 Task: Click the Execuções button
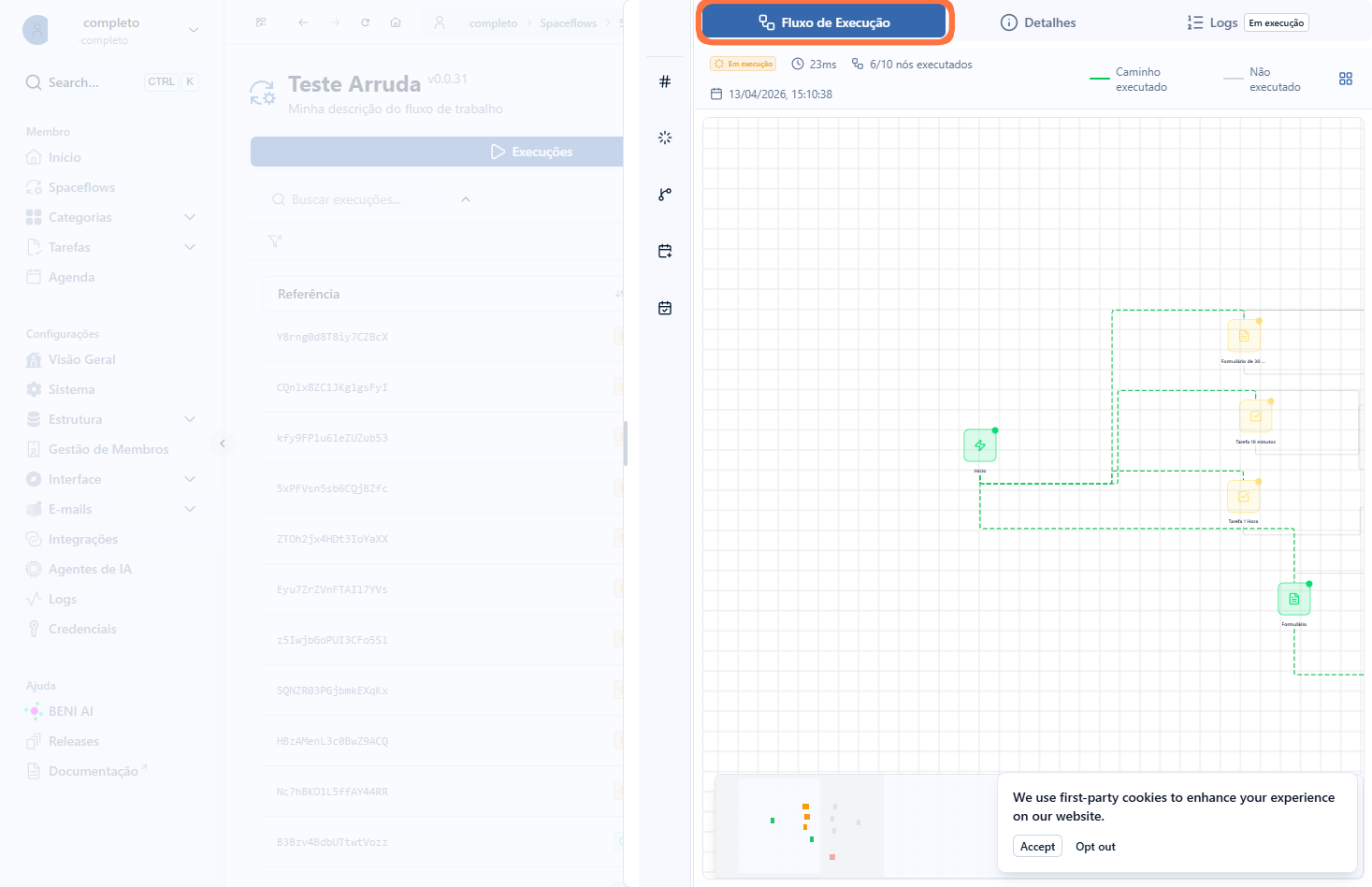[437, 152]
